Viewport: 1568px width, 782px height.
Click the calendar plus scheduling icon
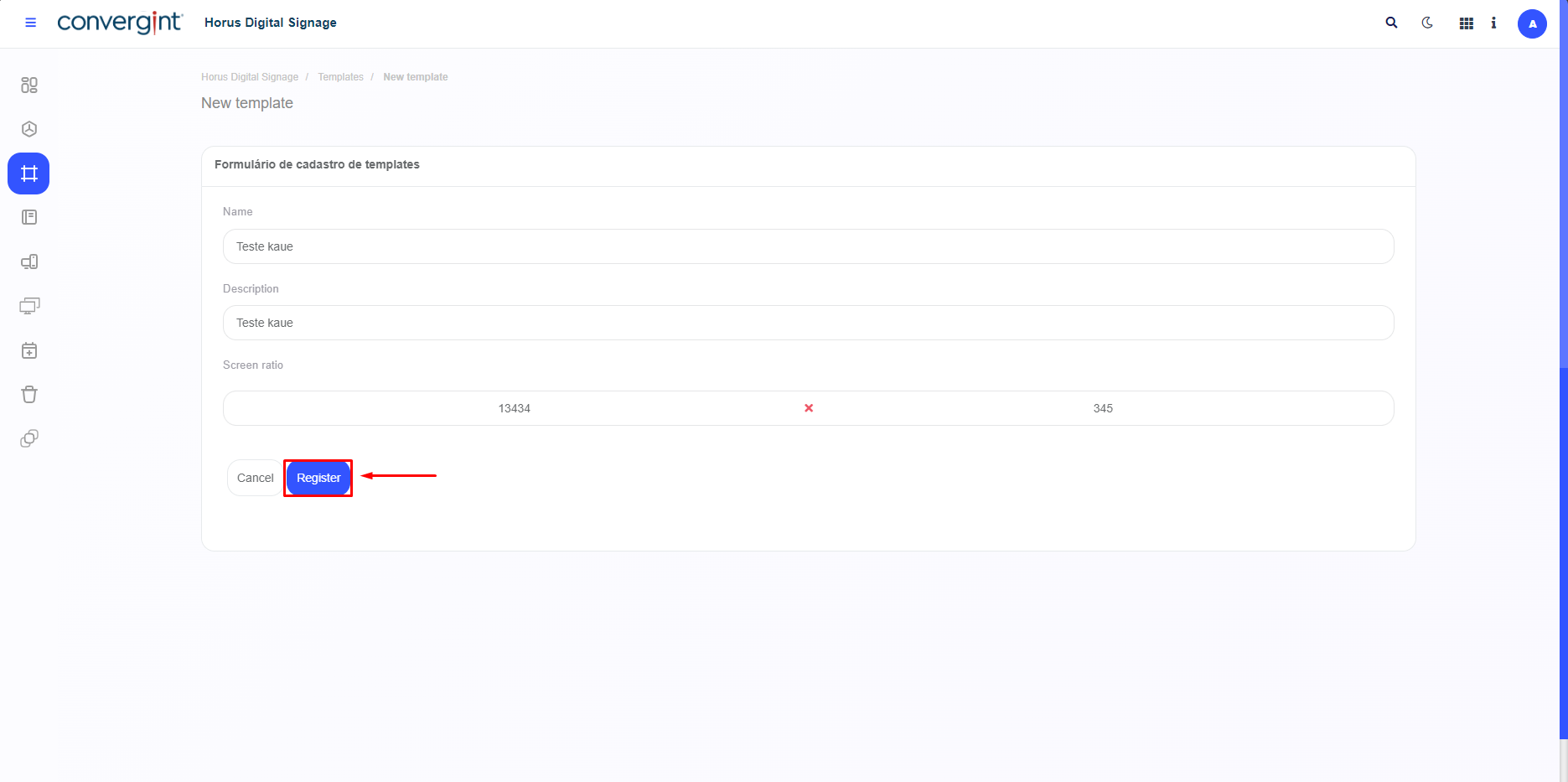point(29,350)
